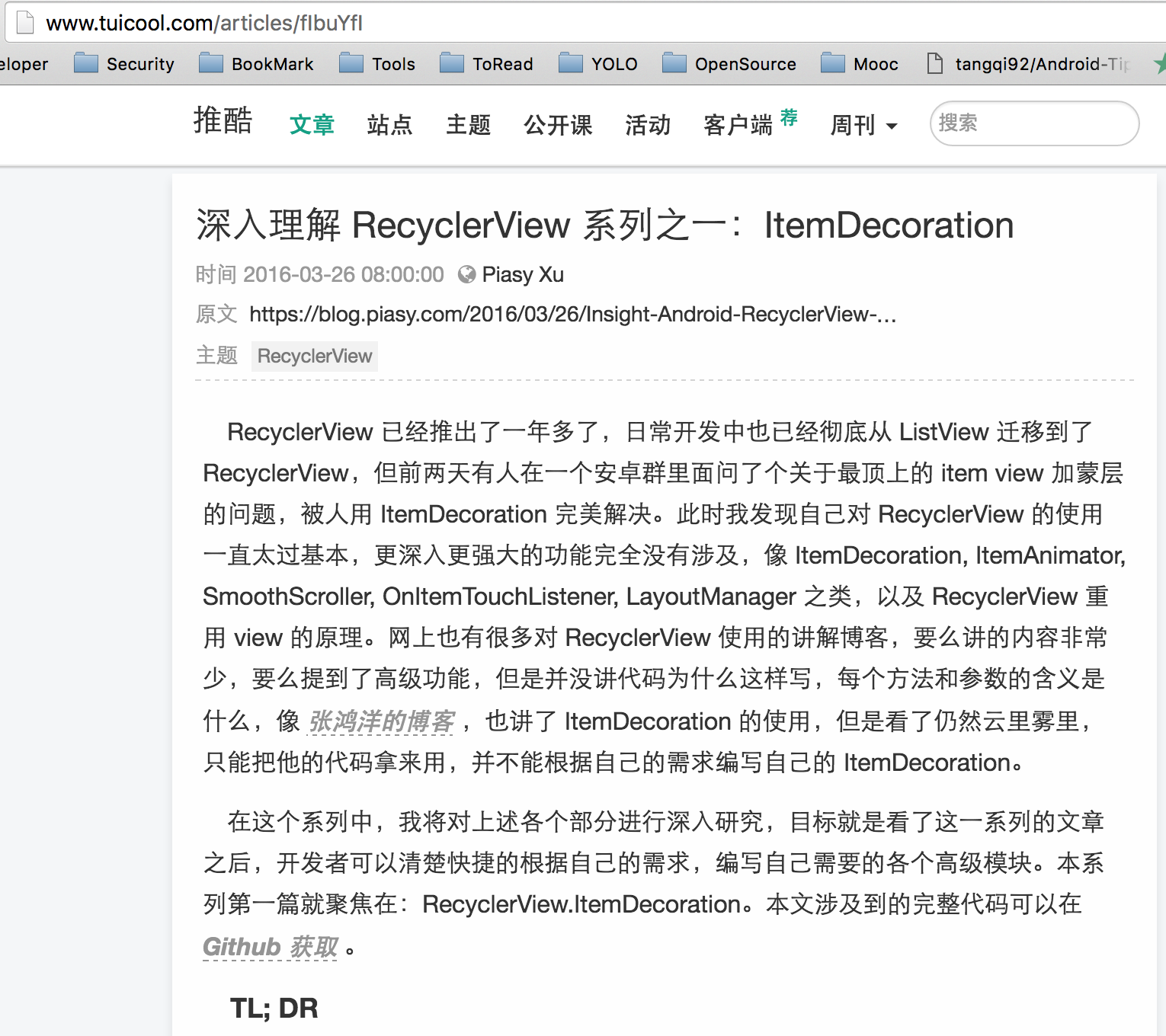Switch to the 站点 navigation tab
Viewport: 1166px width, 1036px height.
[x=389, y=125]
